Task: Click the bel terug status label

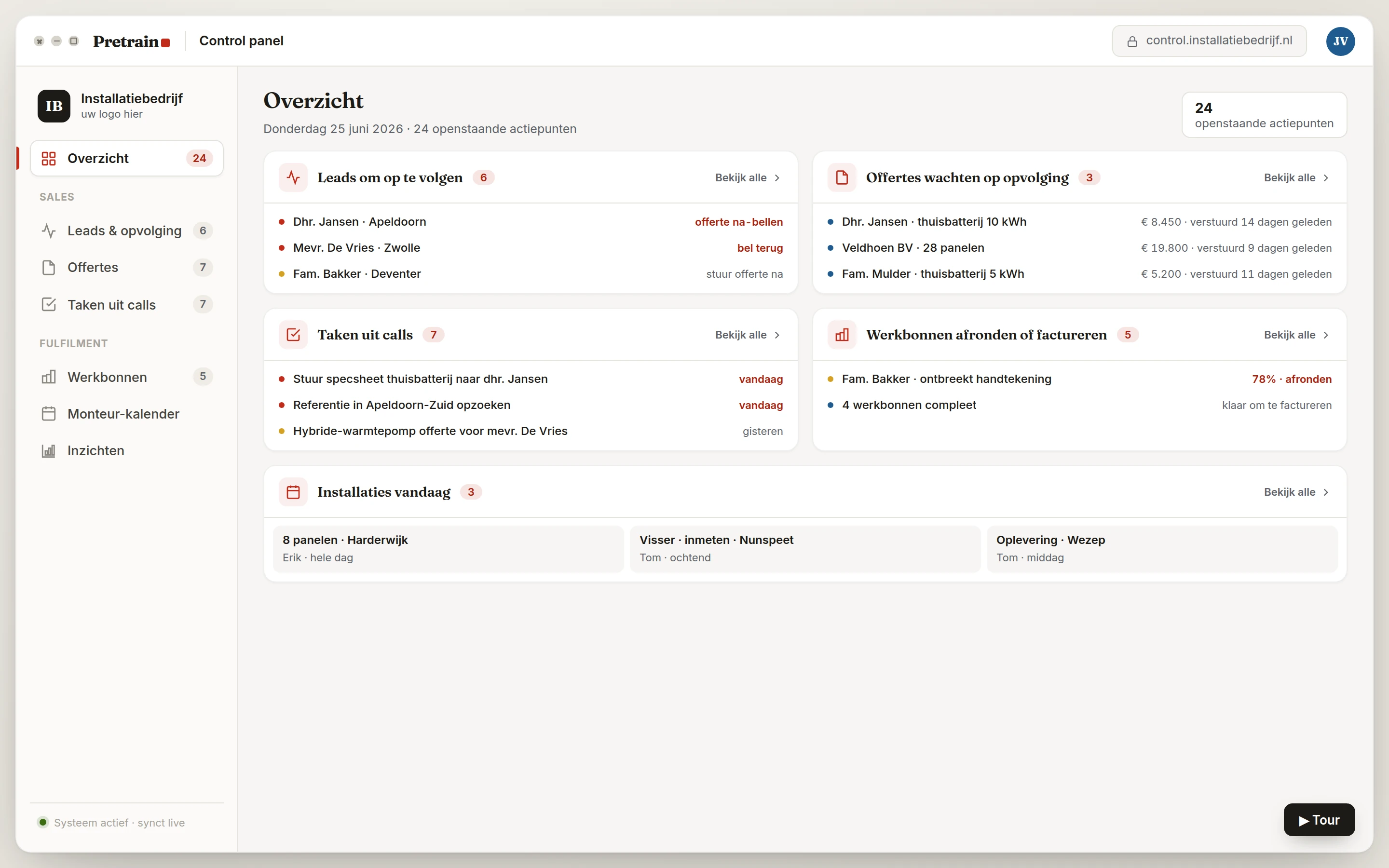Action: [760, 248]
